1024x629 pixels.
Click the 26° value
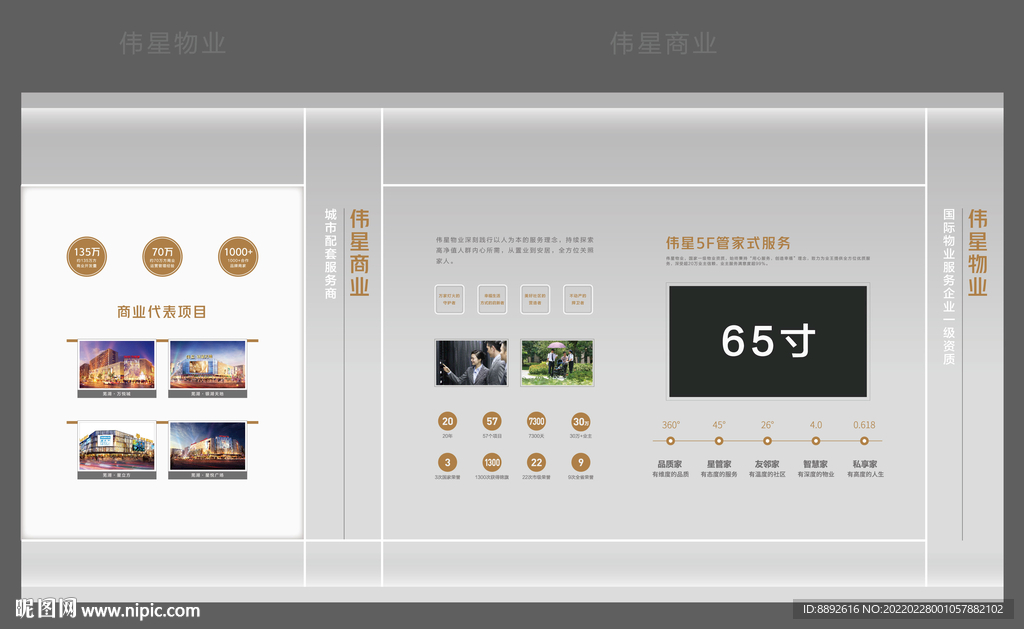pos(767,425)
